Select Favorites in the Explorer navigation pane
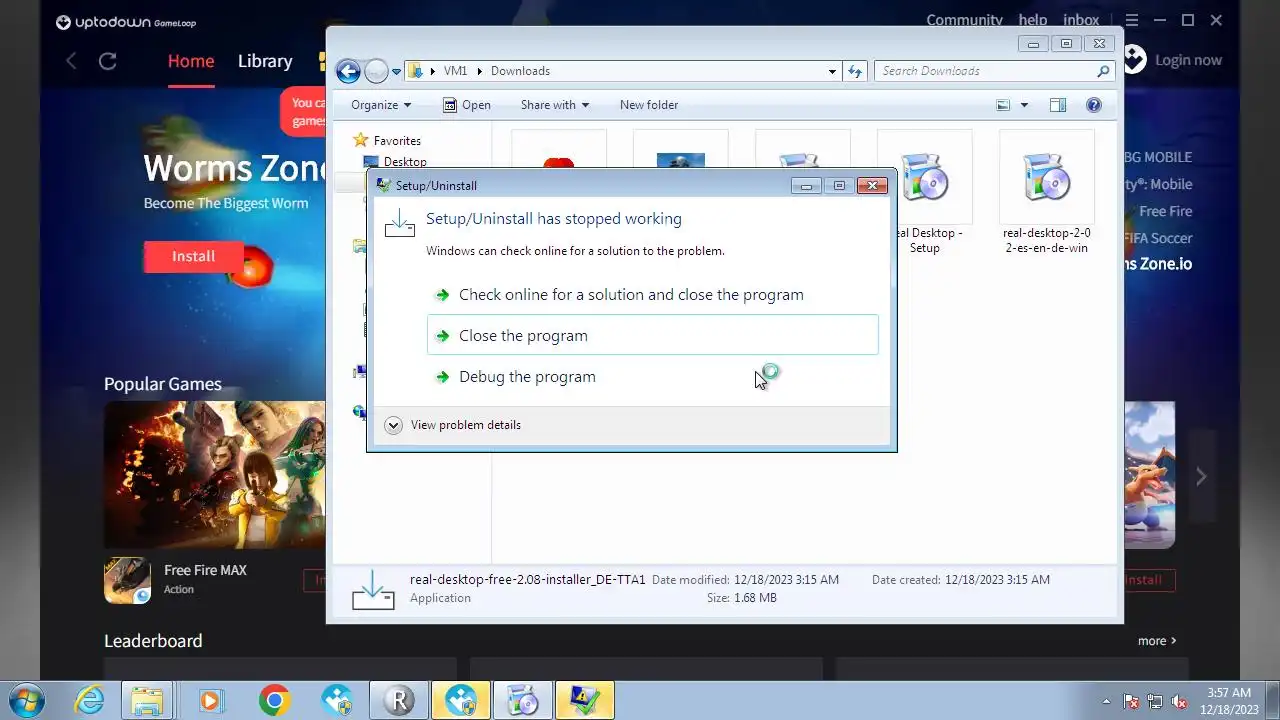The width and height of the screenshot is (1280, 720). (397, 141)
